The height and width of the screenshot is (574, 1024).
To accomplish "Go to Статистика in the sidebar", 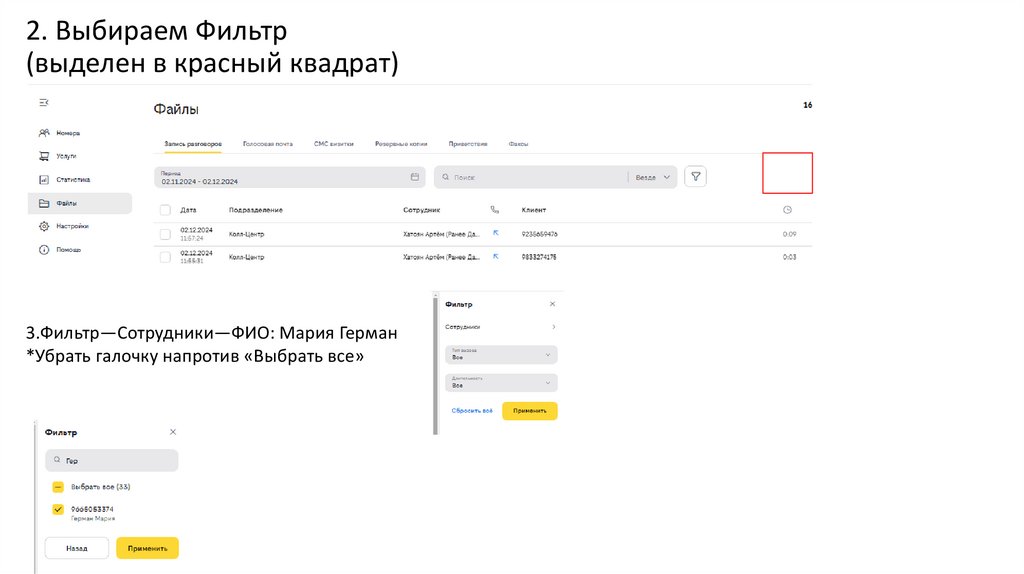I will 64,180.
